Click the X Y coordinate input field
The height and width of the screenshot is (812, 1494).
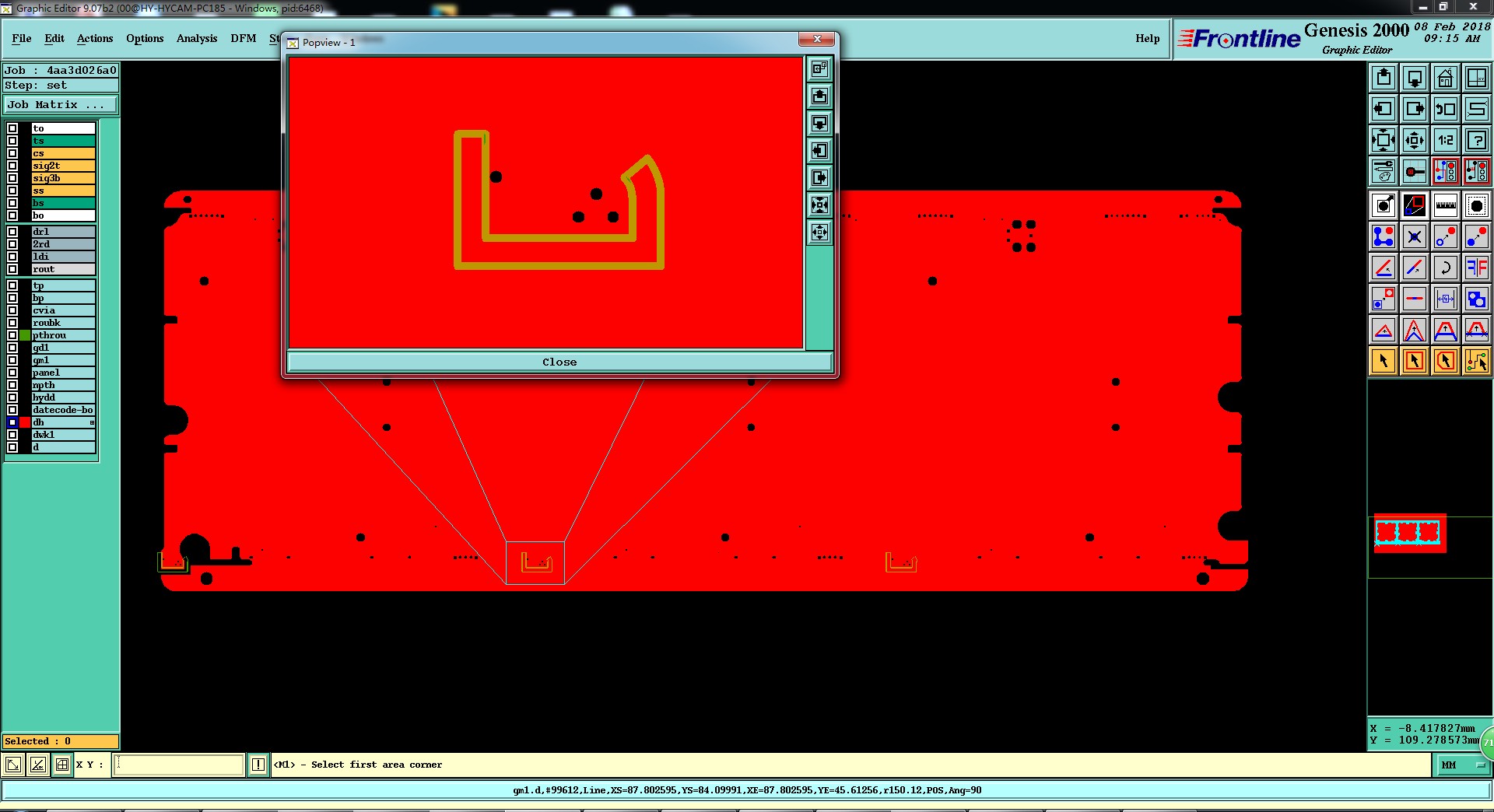pos(179,765)
